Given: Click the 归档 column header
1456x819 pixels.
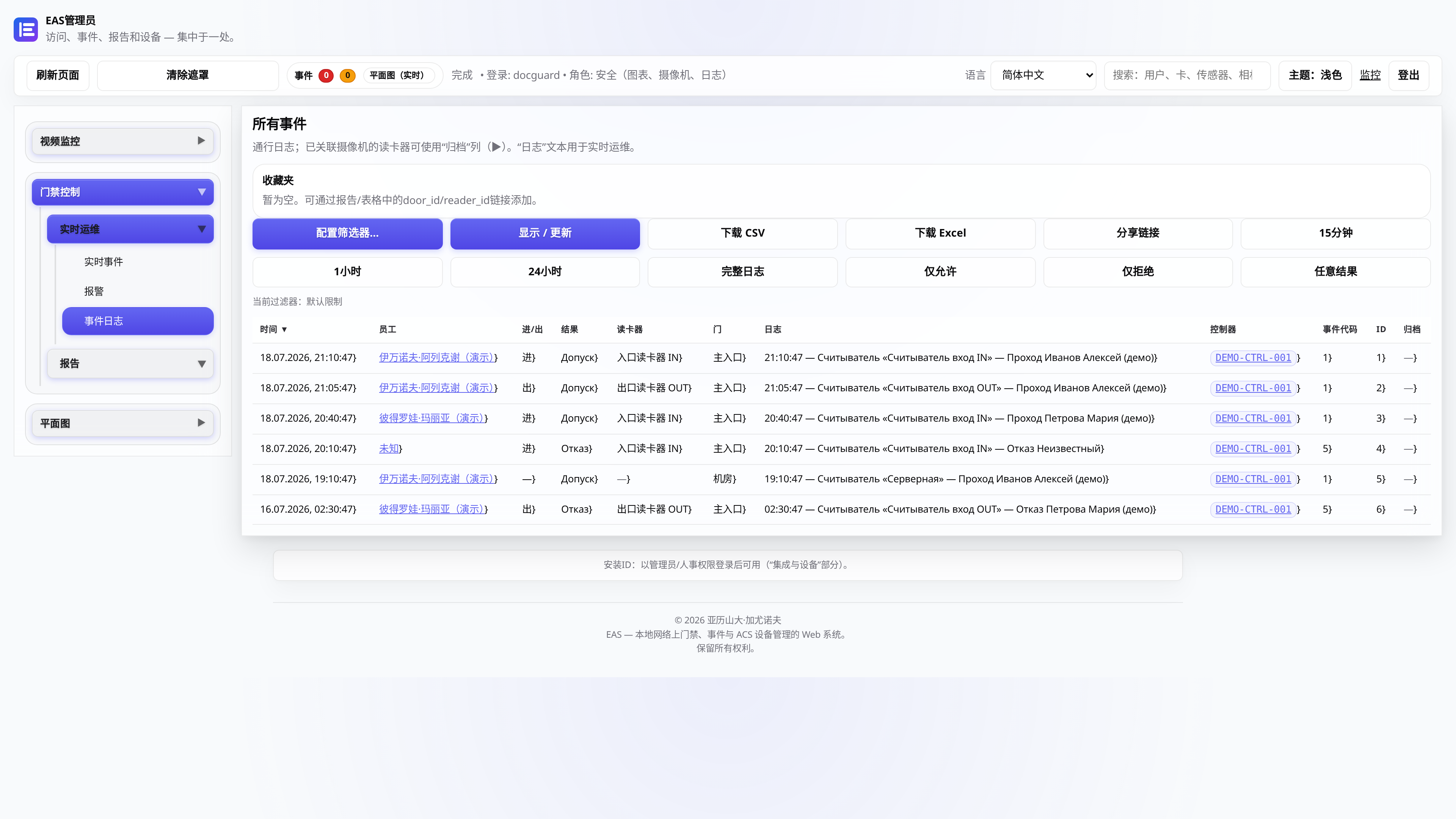Looking at the screenshot, I should tap(1412, 329).
